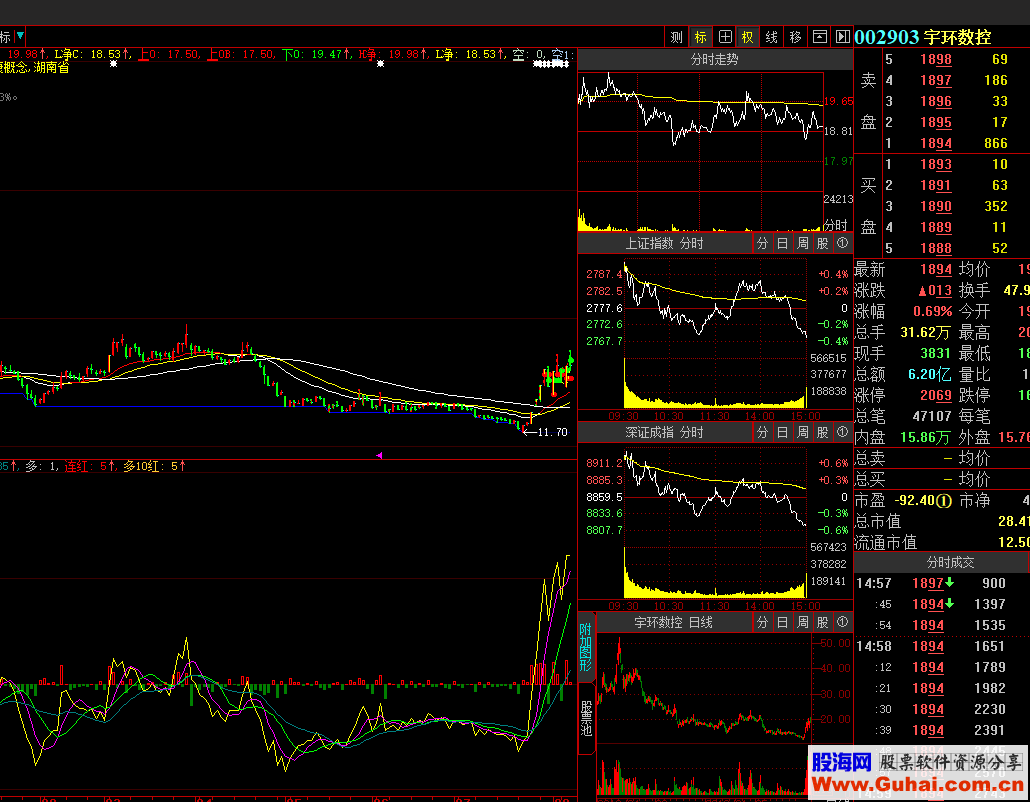Switch 上证指数 panel to 分 view

pyautogui.click(x=762, y=244)
